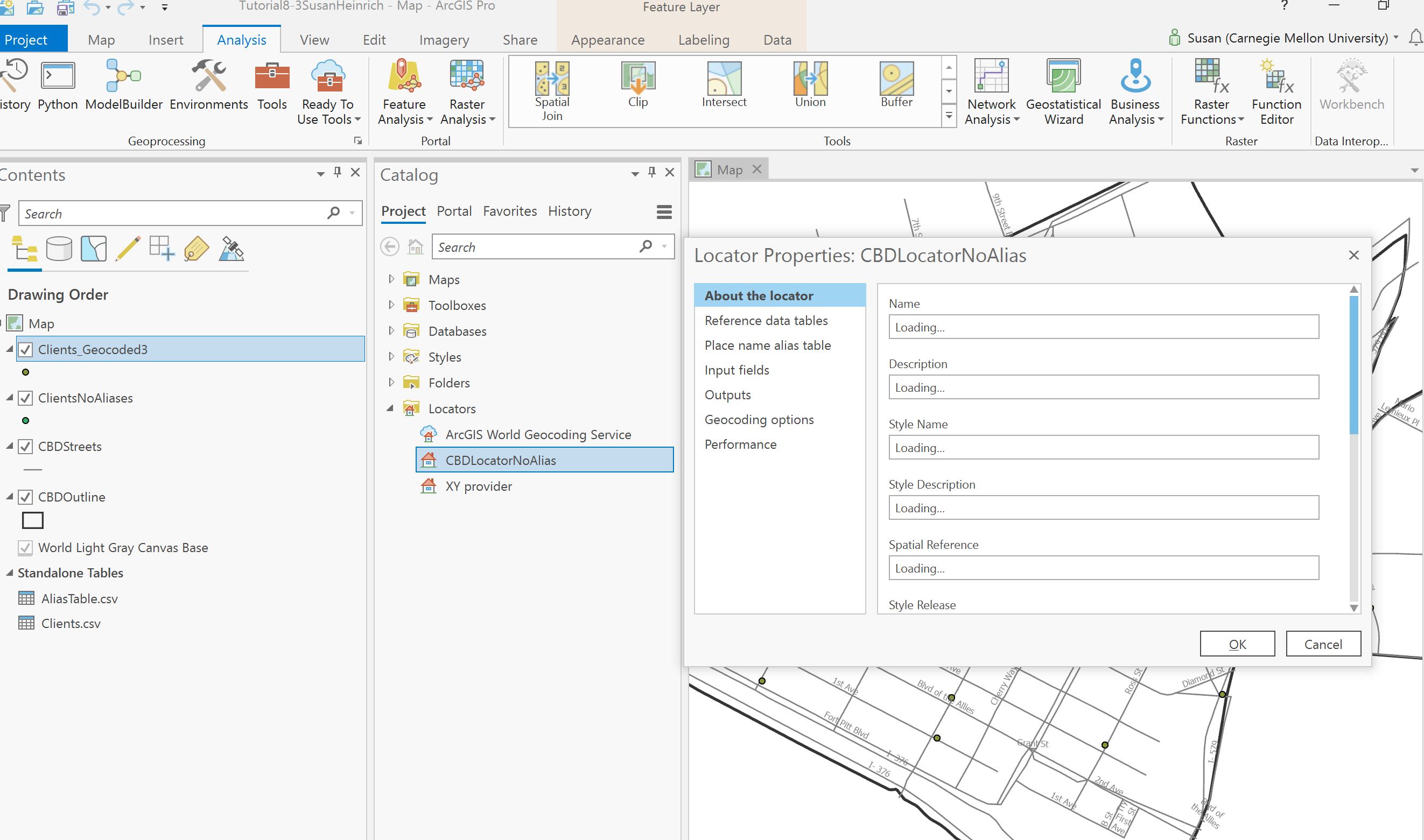Select Geocoding options in locator properties
This screenshot has height=840, width=1424.
click(x=759, y=419)
